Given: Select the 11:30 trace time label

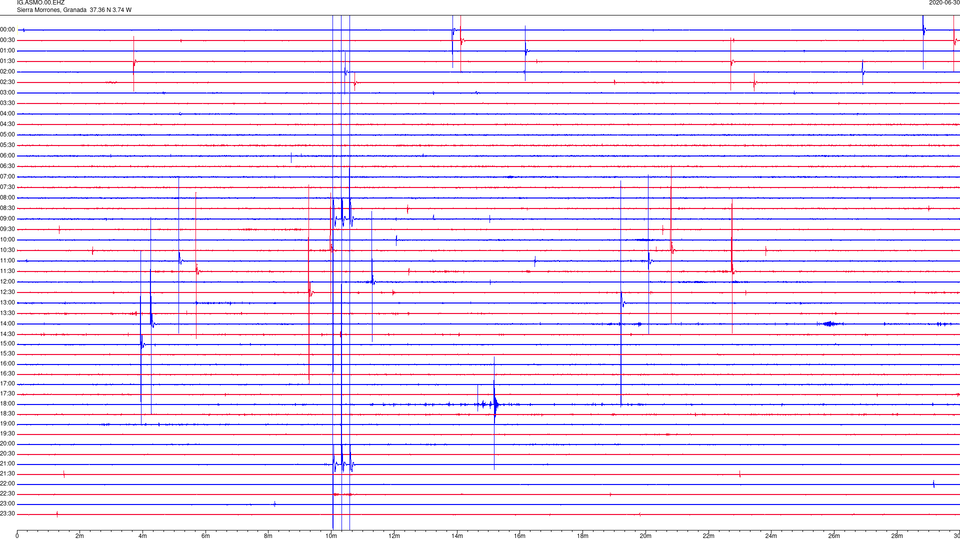Looking at the screenshot, I should pyautogui.click(x=7, y=271).
